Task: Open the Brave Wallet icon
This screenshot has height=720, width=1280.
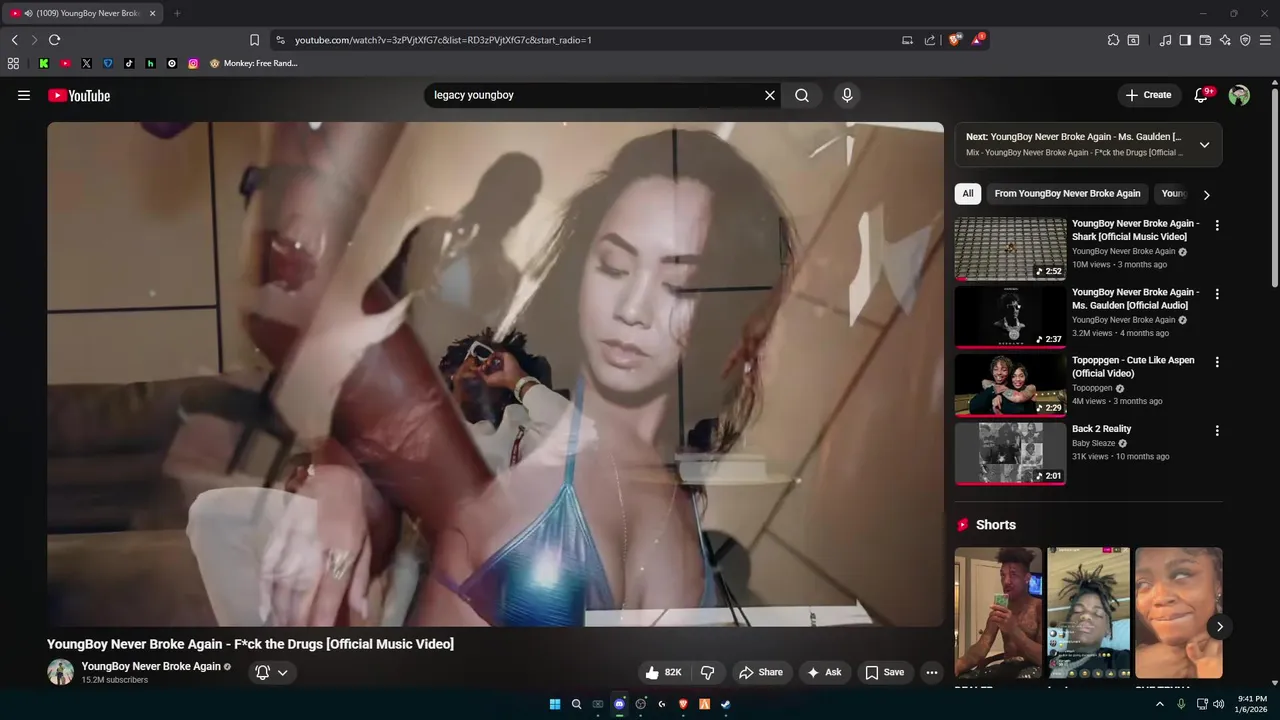Action: pos(1205,40)
